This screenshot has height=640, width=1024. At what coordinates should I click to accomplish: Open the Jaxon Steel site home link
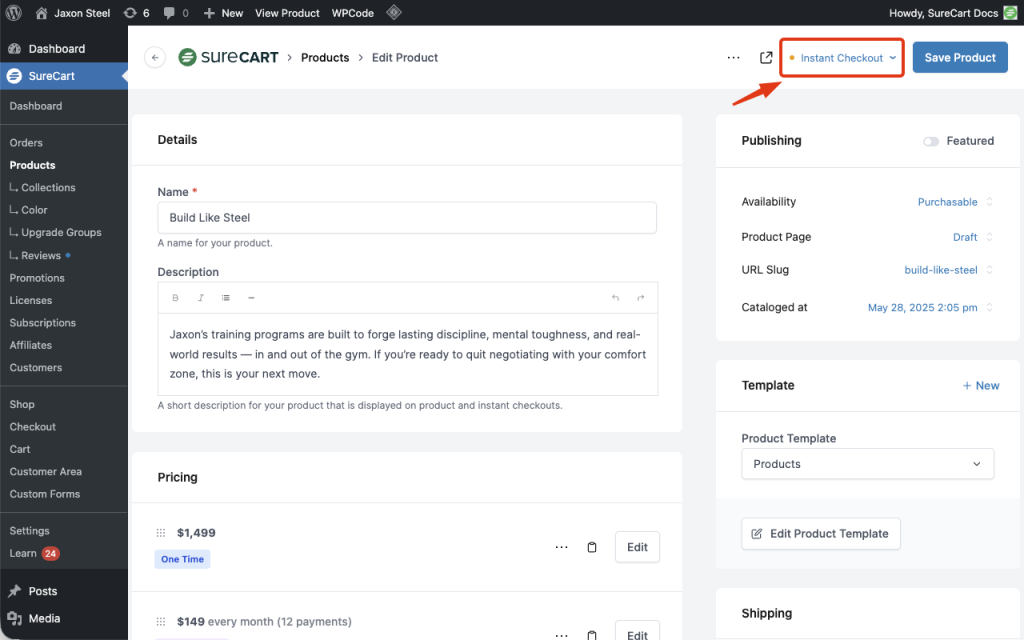click(x=72, y=13)
